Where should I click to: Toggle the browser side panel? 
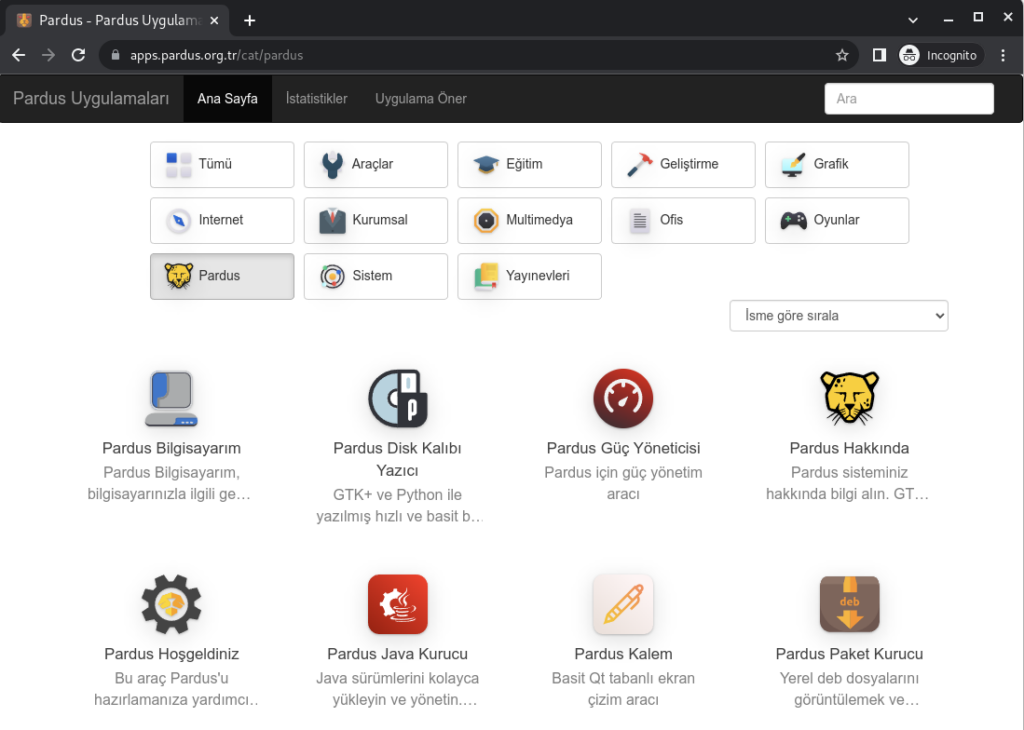[x=879, y=56]
